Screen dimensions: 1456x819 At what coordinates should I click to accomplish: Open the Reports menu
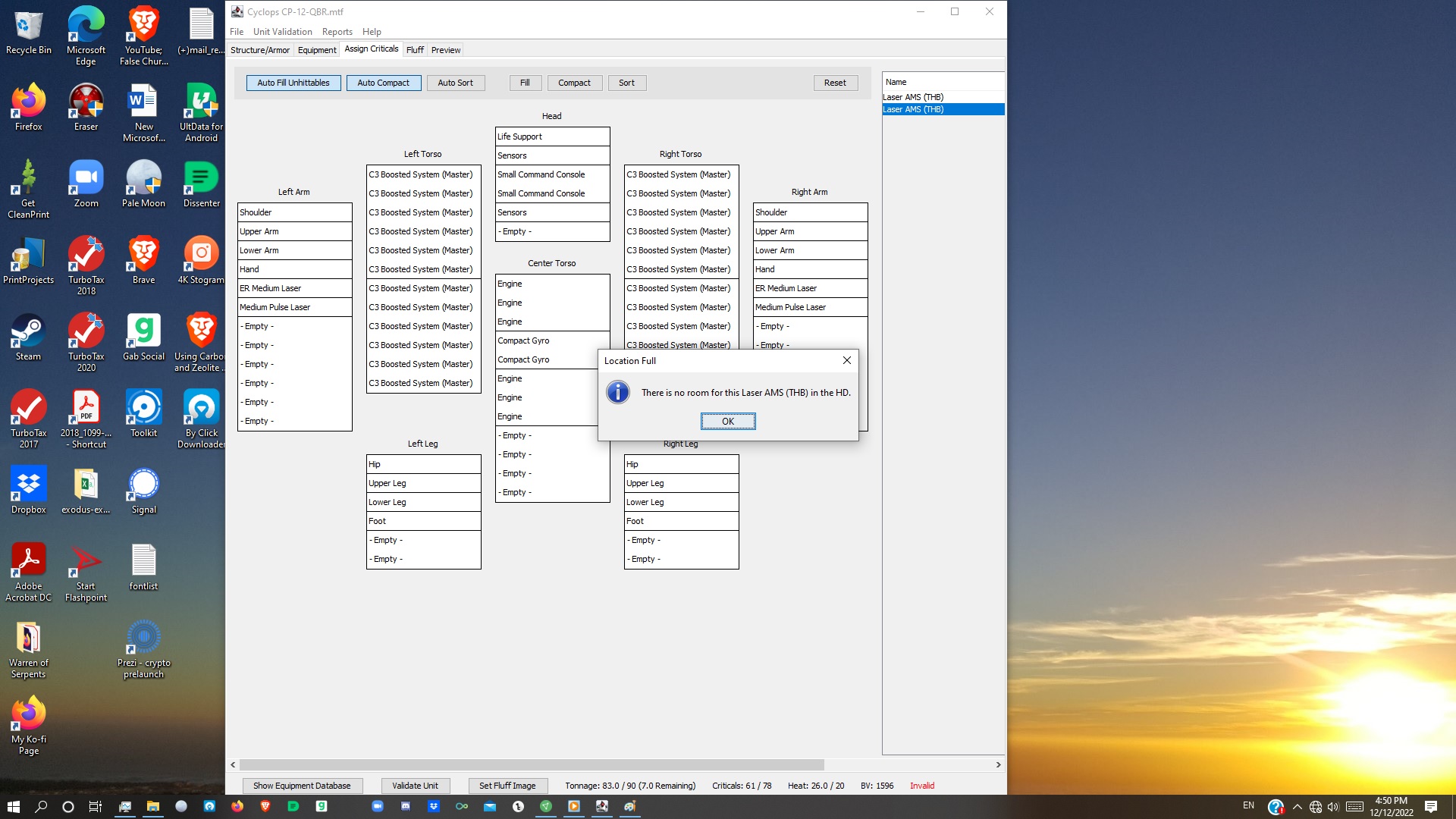click(337, 32)
